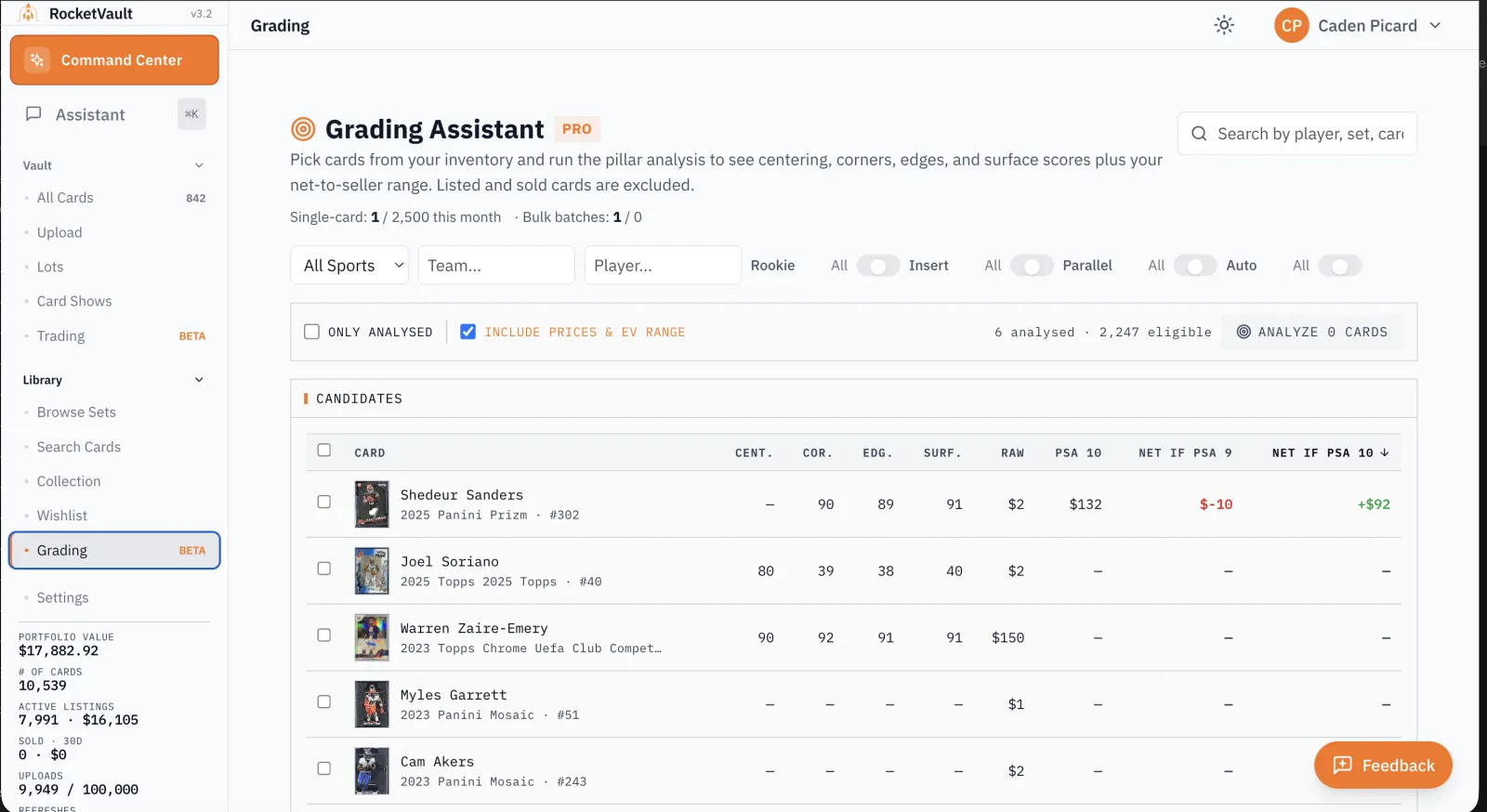Select all candidates with header checkbox

click(x=324, y=451)
